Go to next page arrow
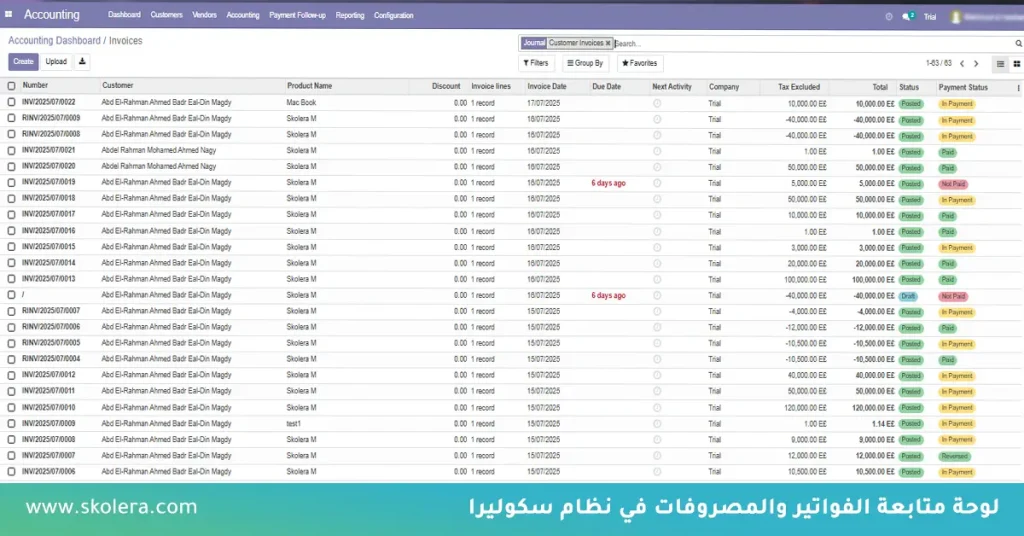The image size is (1024, 536). pyautogui.click(x=976, y=64)
